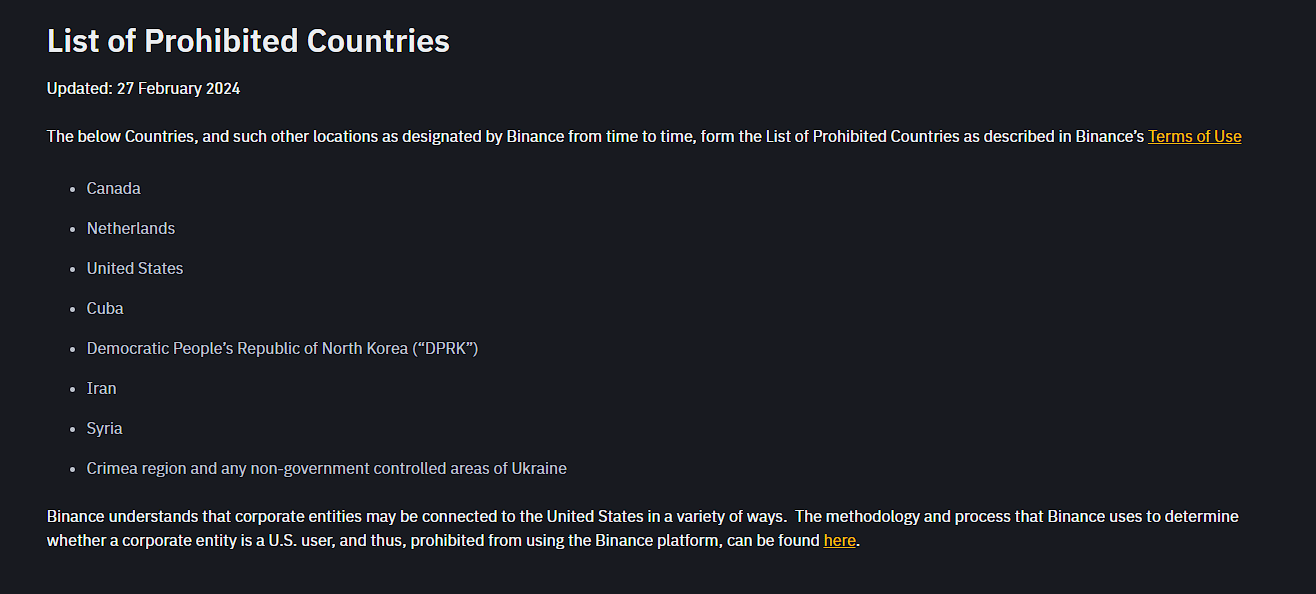1316x594 pixels.
Task: Select the Canada list item
Action: (113, 188)
